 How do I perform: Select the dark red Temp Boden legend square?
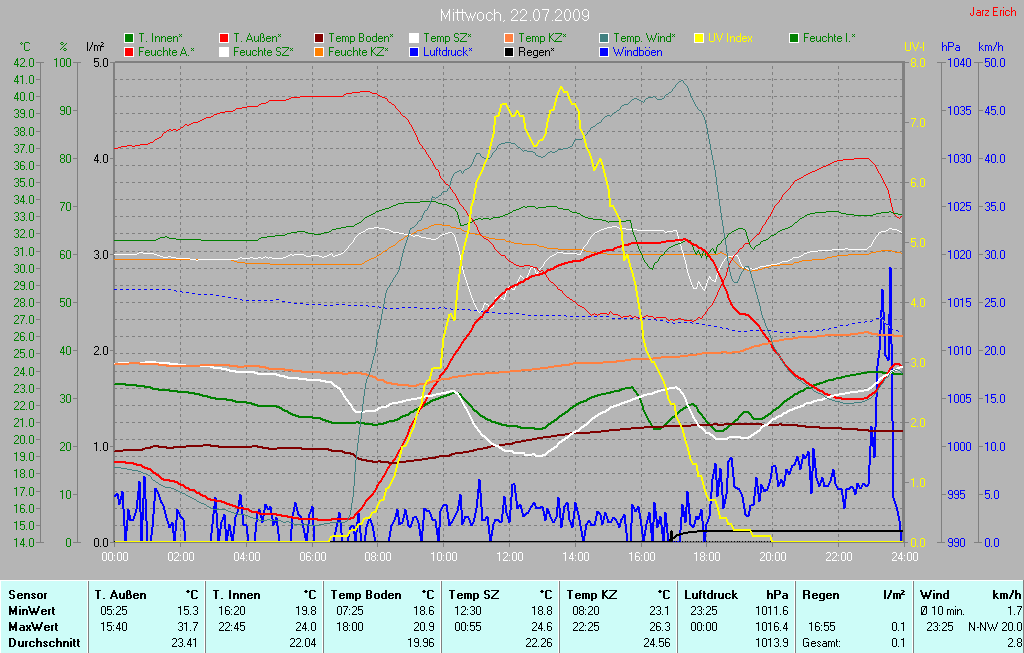click(x=319, y=38)
